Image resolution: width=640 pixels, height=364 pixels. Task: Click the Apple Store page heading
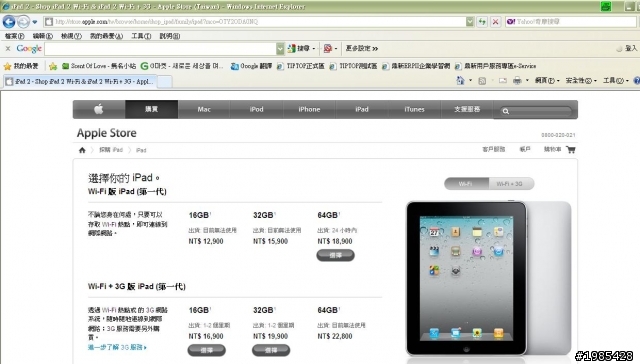pyautogui.click(x=107, y=133)
